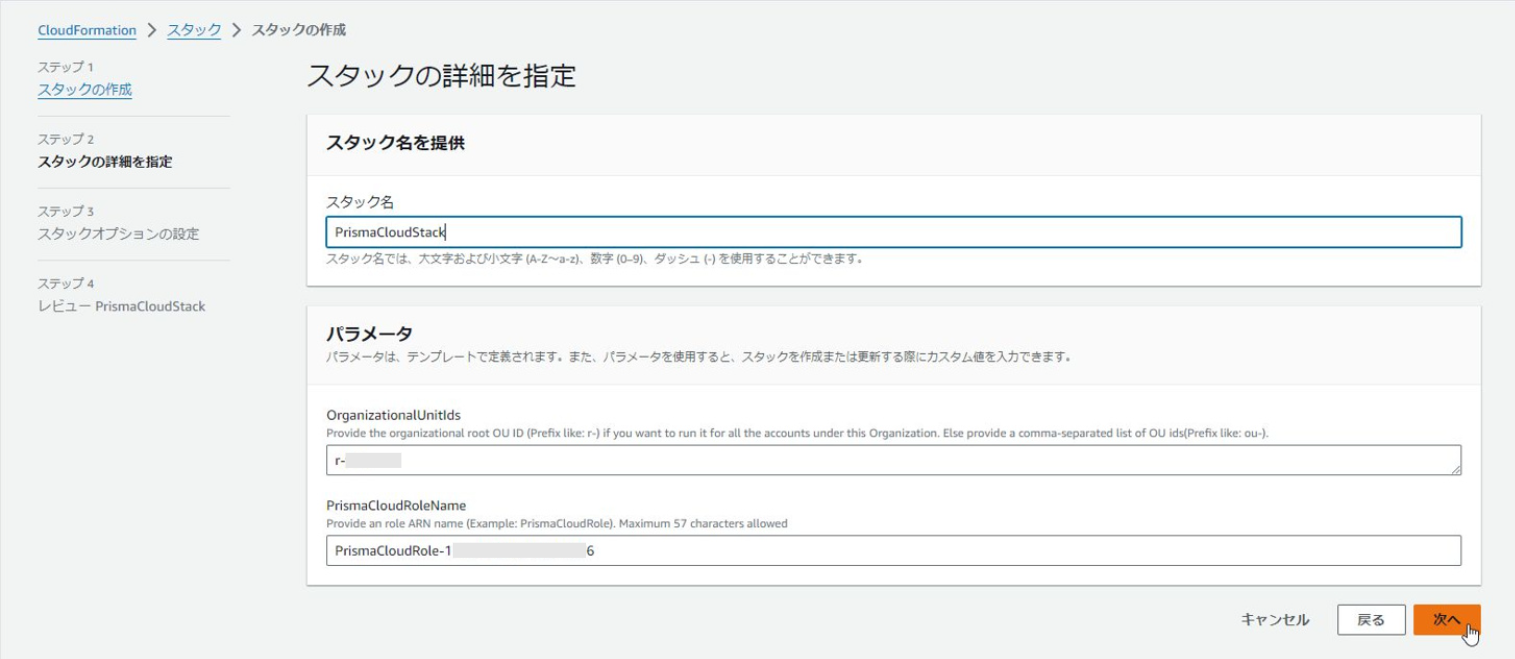Go to スタック breadcrumb link

click(x=194, y=30)
